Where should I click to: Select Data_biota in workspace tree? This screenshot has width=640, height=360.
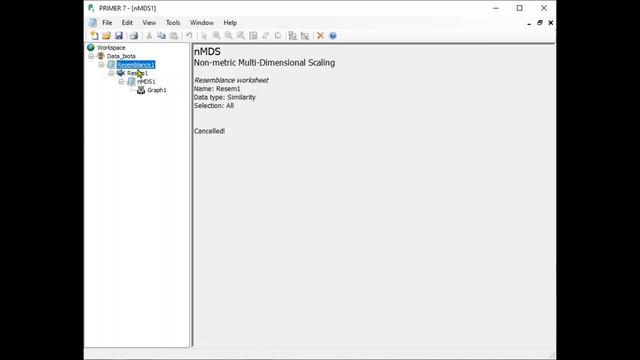click(121, 56)
